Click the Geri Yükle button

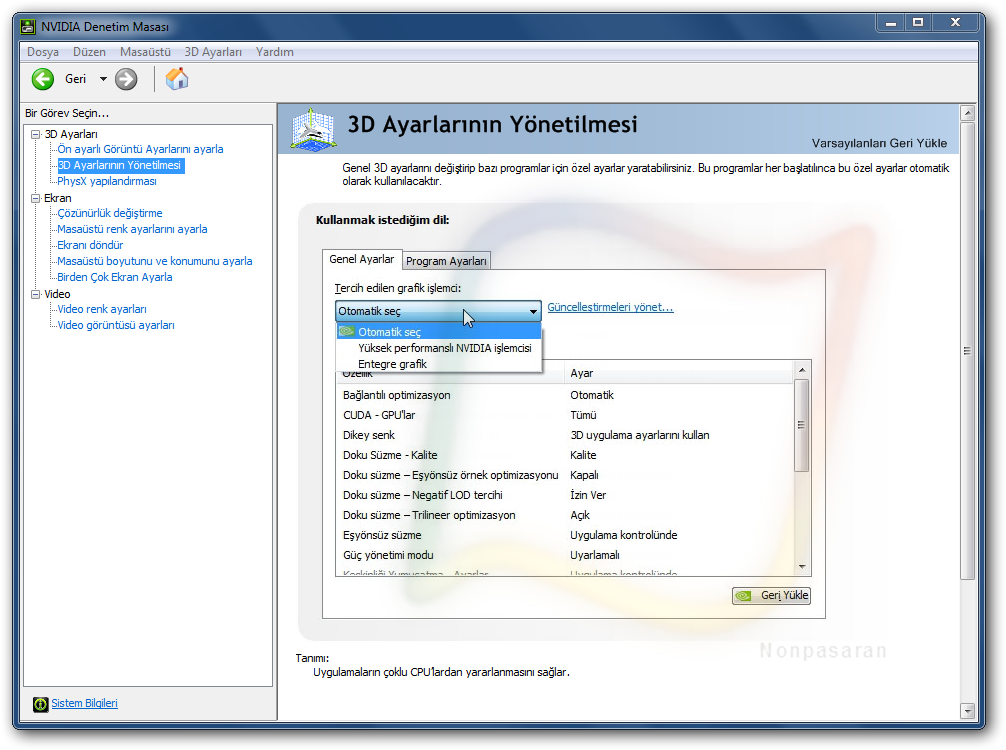tap(771, 595)
